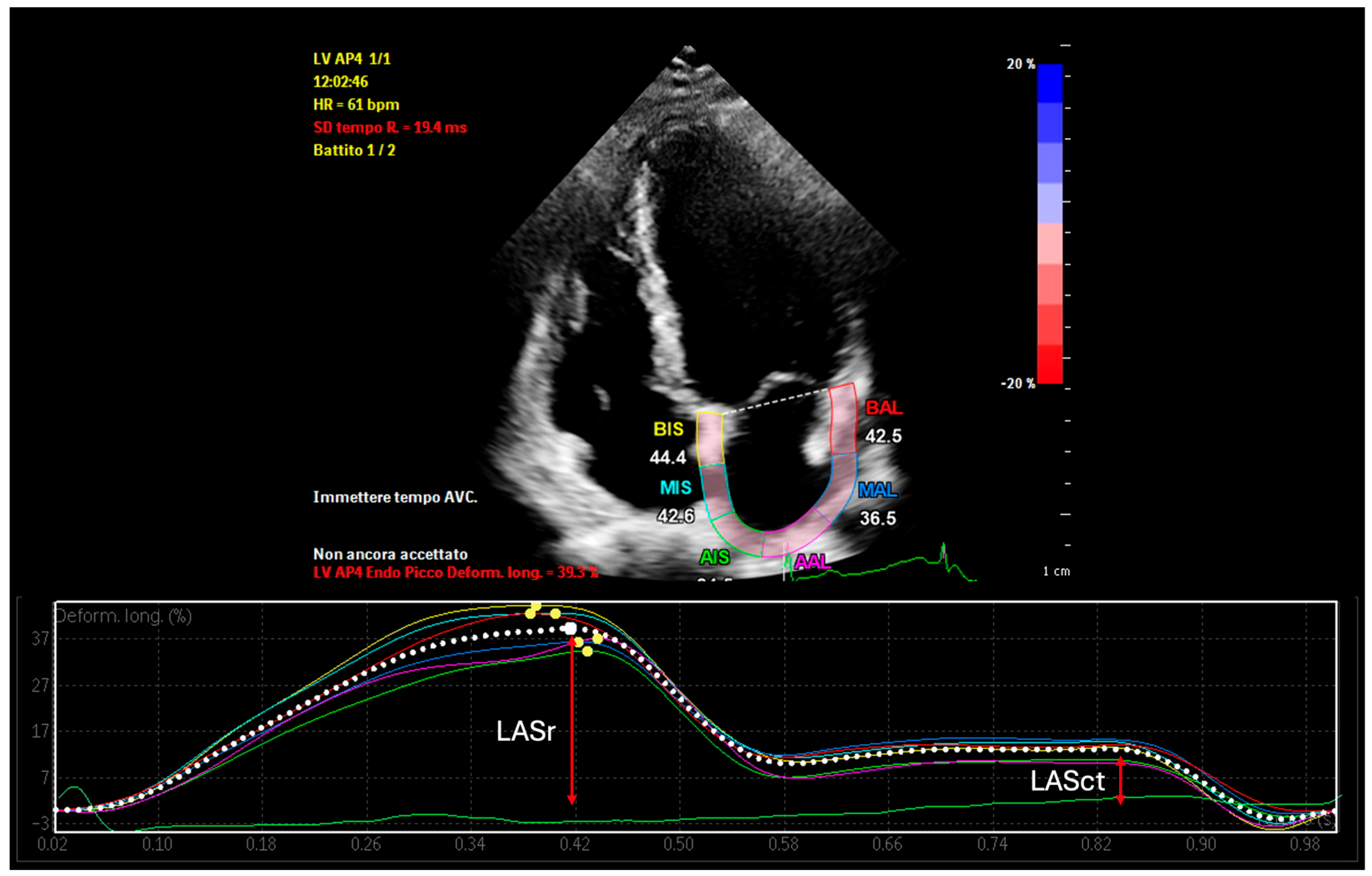
Task: Select the BAL red segment label
Action: [883, 408]
